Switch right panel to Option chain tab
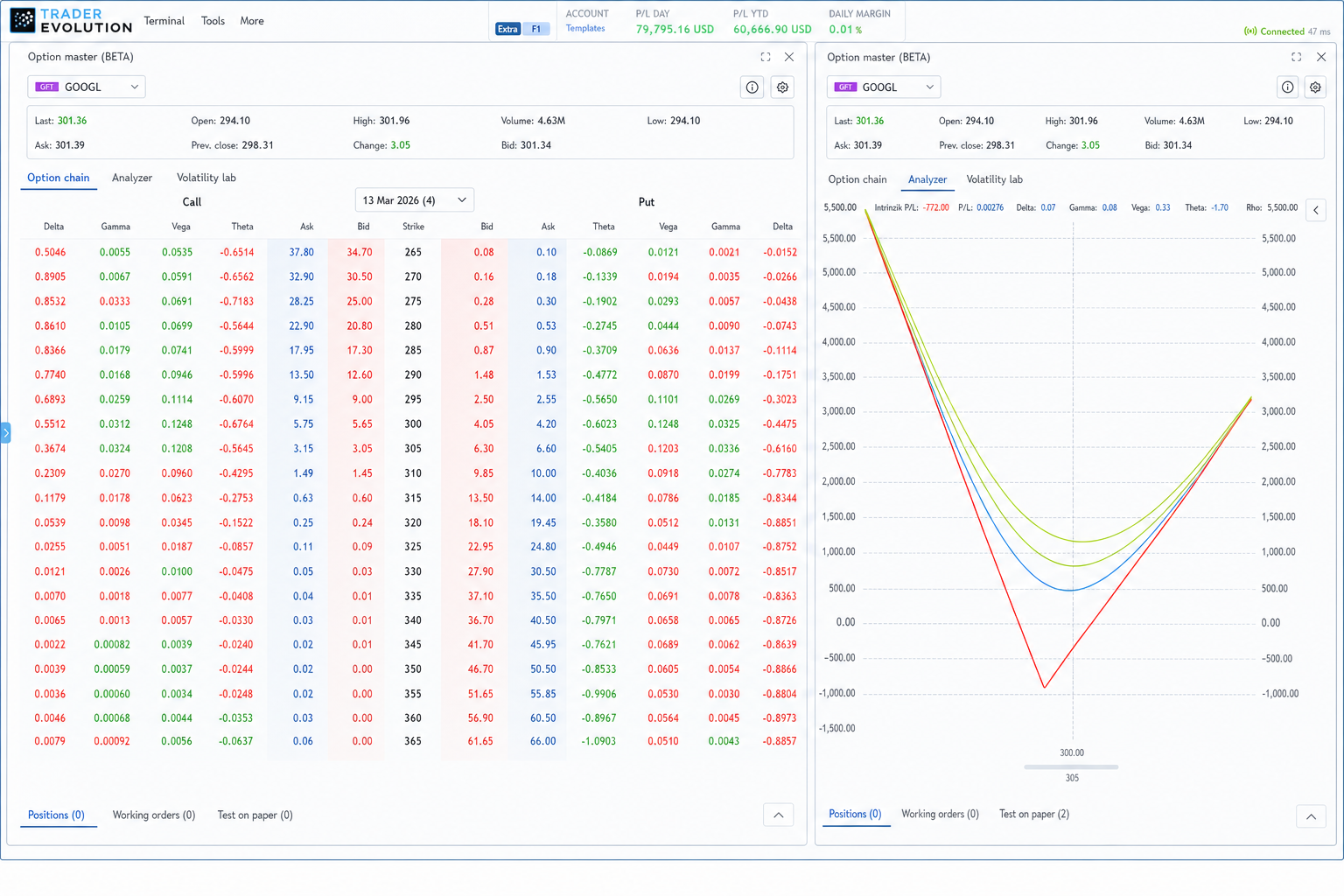This screenshot has width=1344, height=896. [x=857, y=179]
